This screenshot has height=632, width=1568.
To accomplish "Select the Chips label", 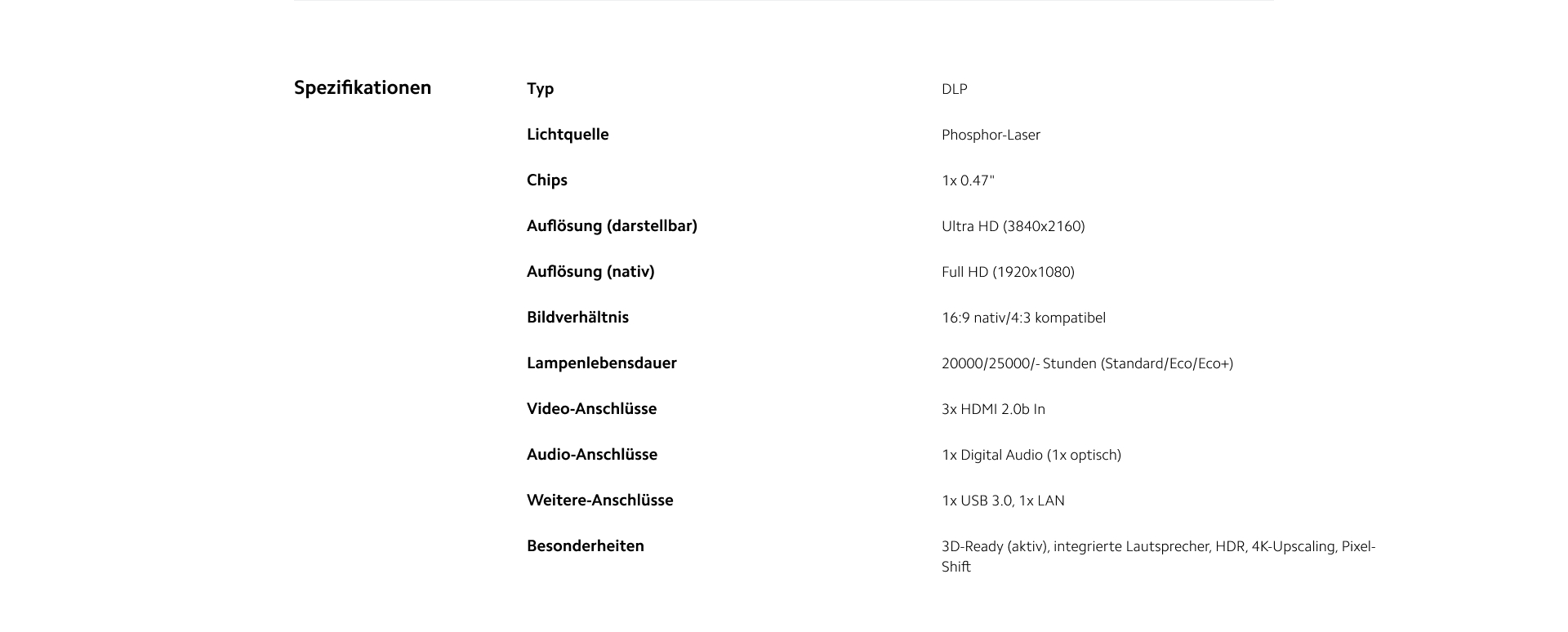I will 546,180.
